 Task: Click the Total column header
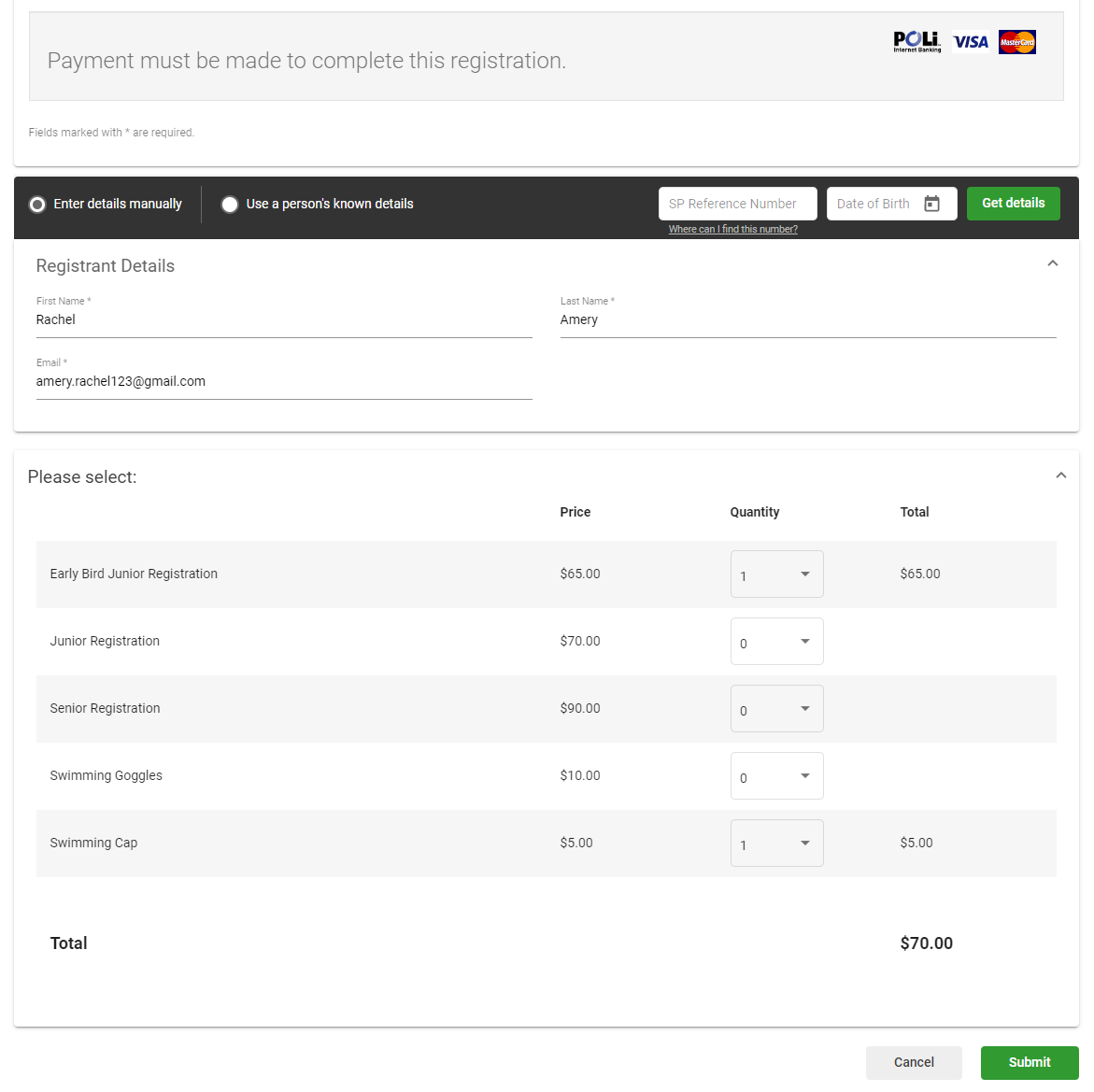914,512
